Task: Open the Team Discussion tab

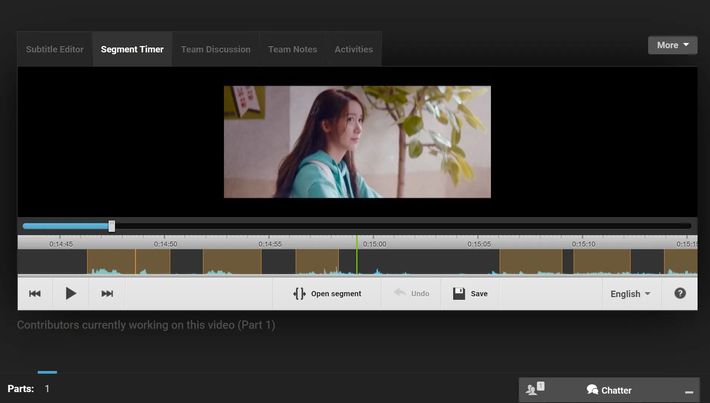Action: coord(215,49)
